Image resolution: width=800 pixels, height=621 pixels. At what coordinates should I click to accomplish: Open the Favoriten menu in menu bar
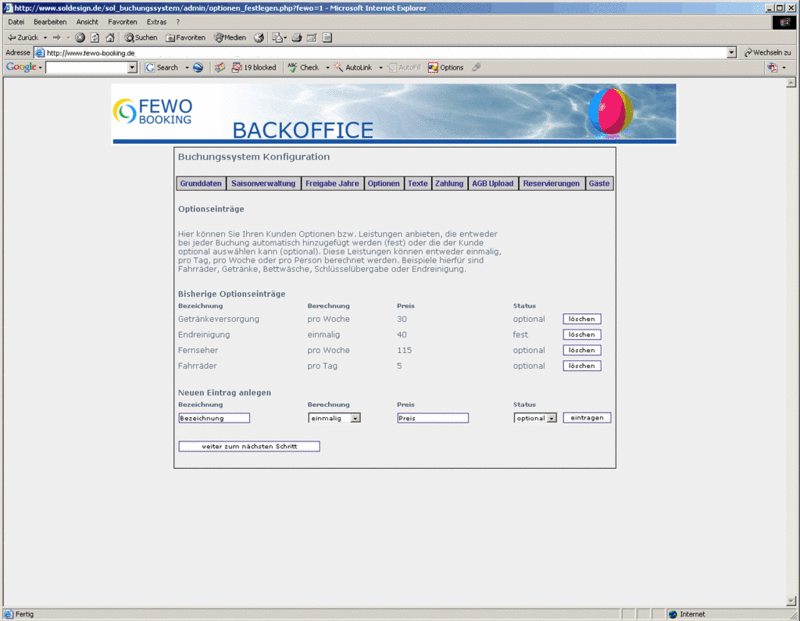(x=123, y=21)
